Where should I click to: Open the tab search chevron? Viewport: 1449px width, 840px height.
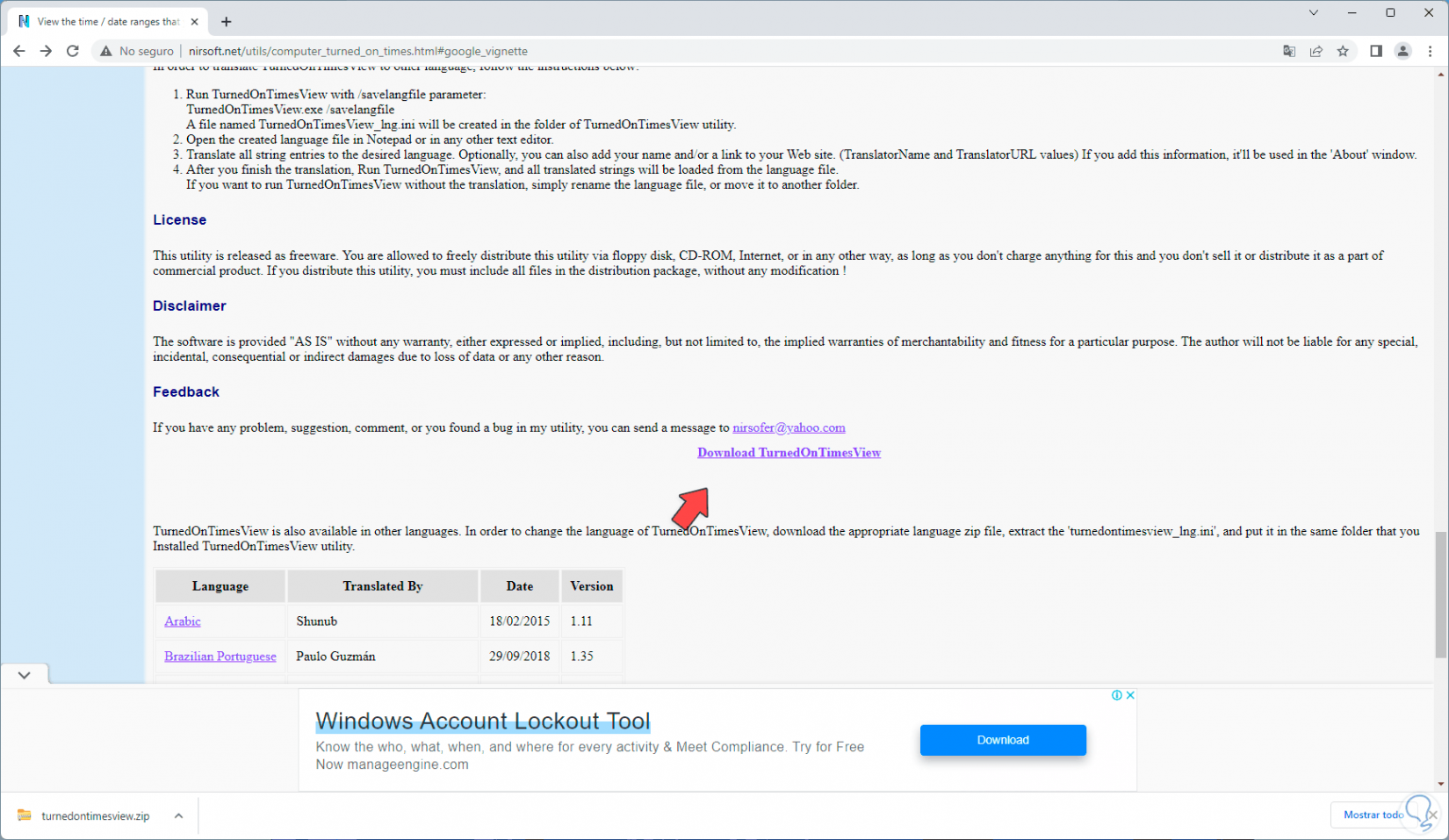(1314, 12)
